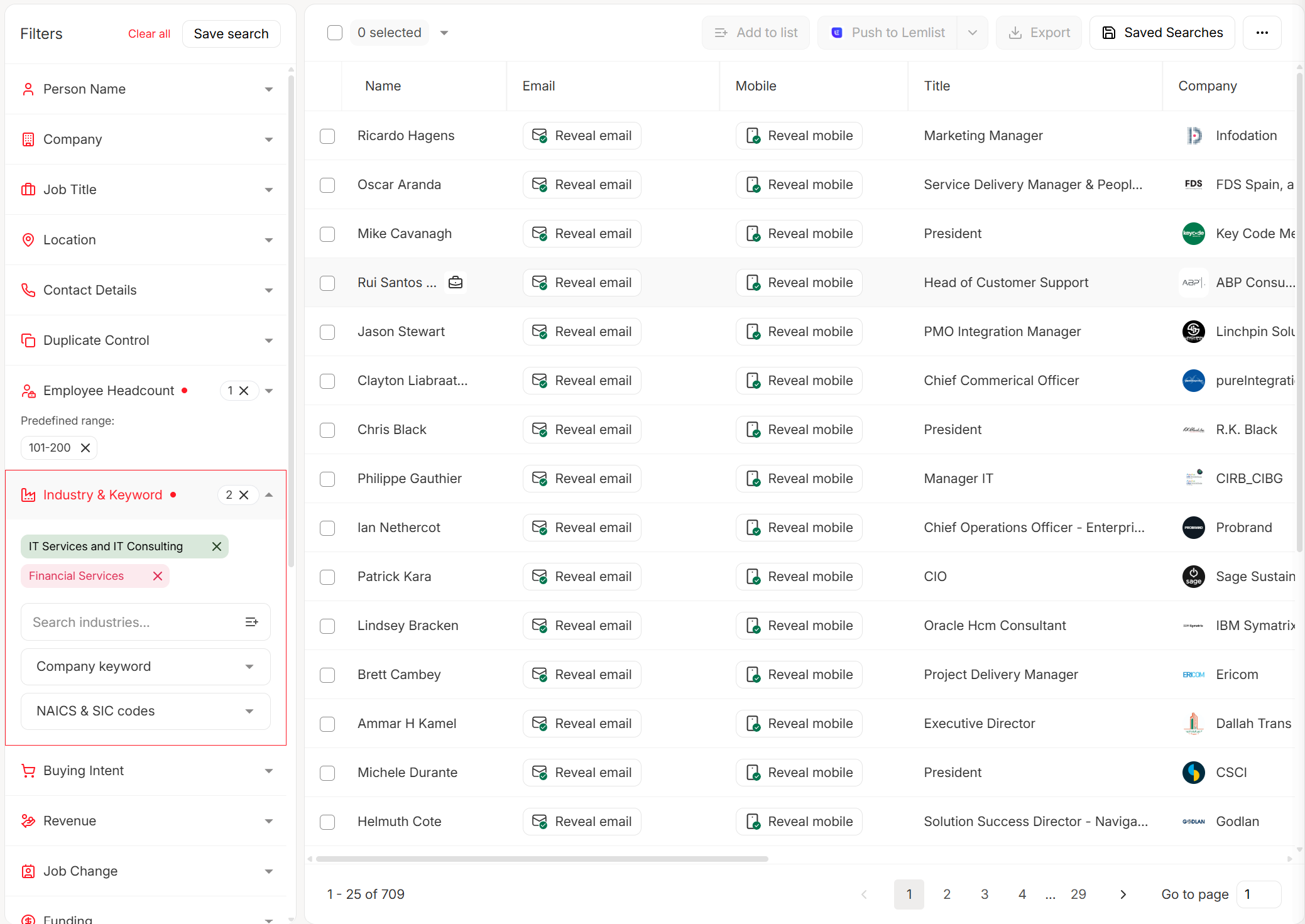Remove the Financial Services industry tag
Viewport: 1305px width, 924px height.
click(x=158, y=576)
